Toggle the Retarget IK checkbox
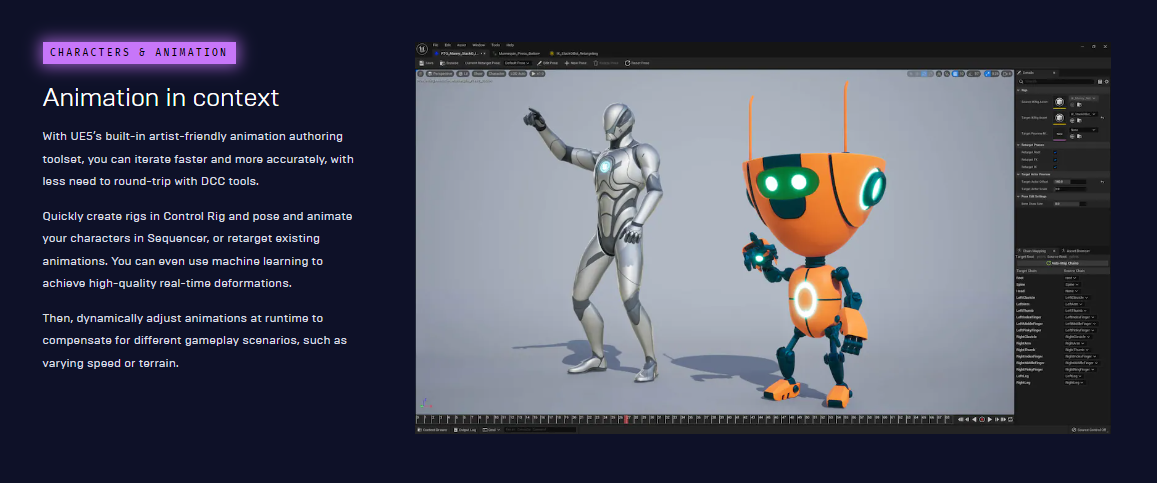Viewport: 1157px width, 483px height. [1054, 166]
